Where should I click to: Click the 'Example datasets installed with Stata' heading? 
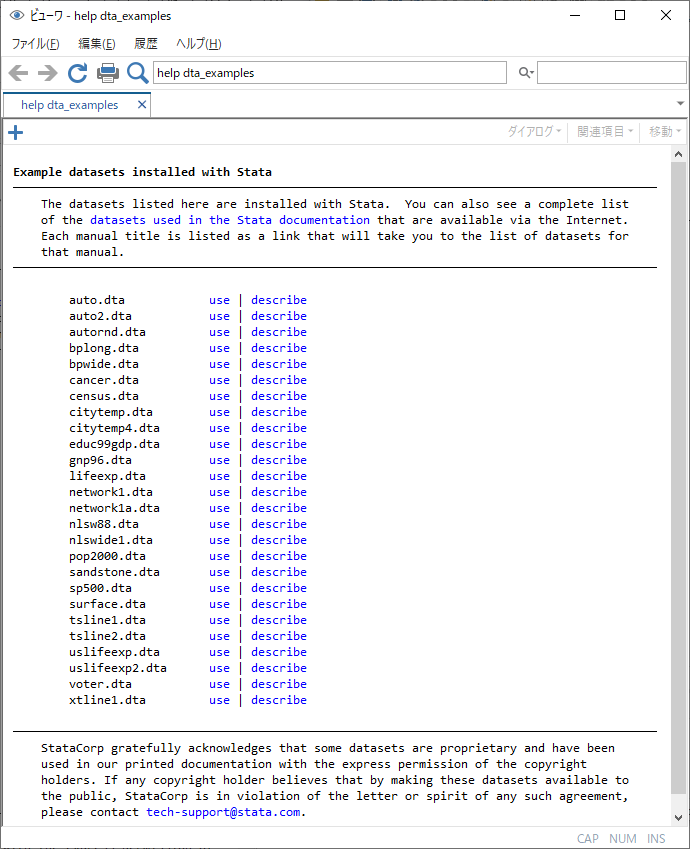[142, 172]
